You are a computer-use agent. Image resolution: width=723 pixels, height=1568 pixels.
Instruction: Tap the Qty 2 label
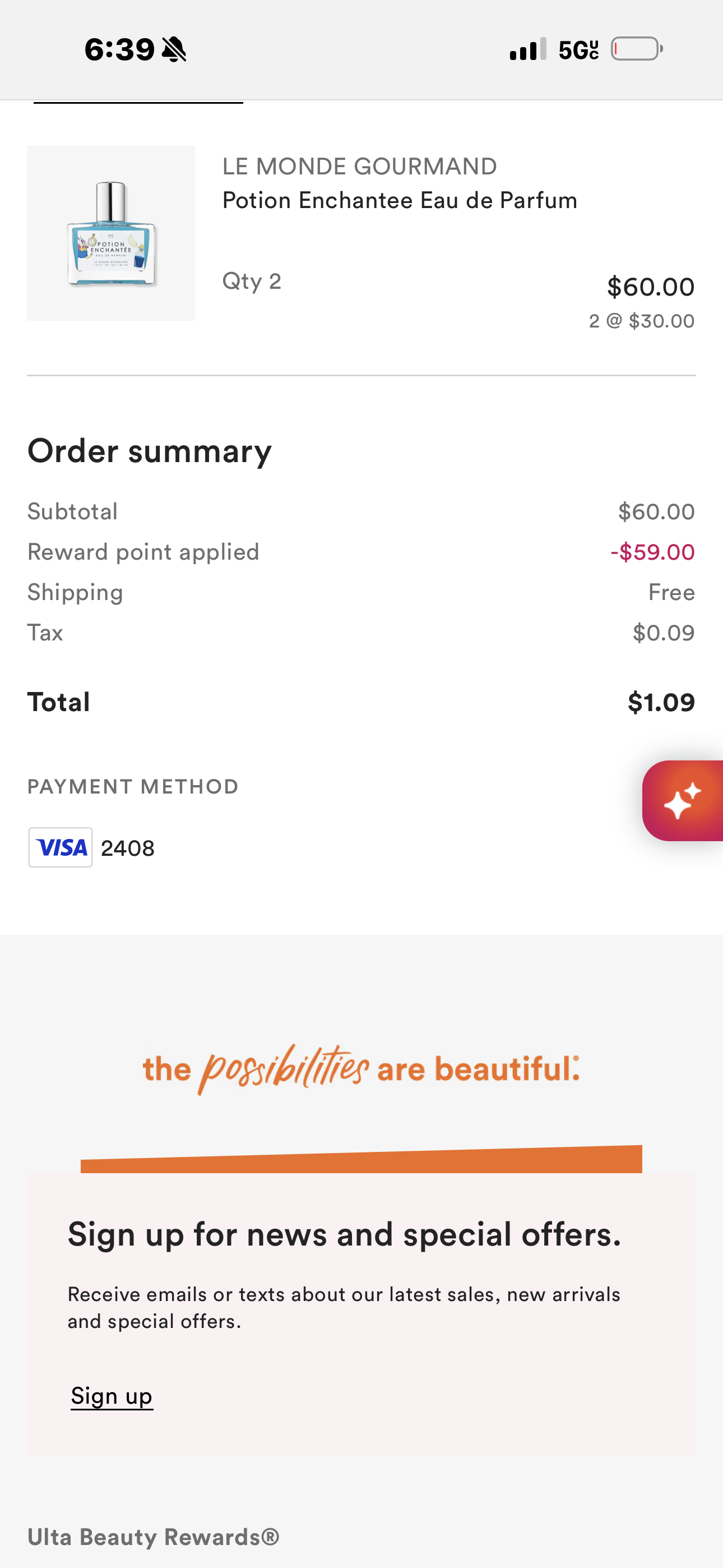tap(251, 281)
